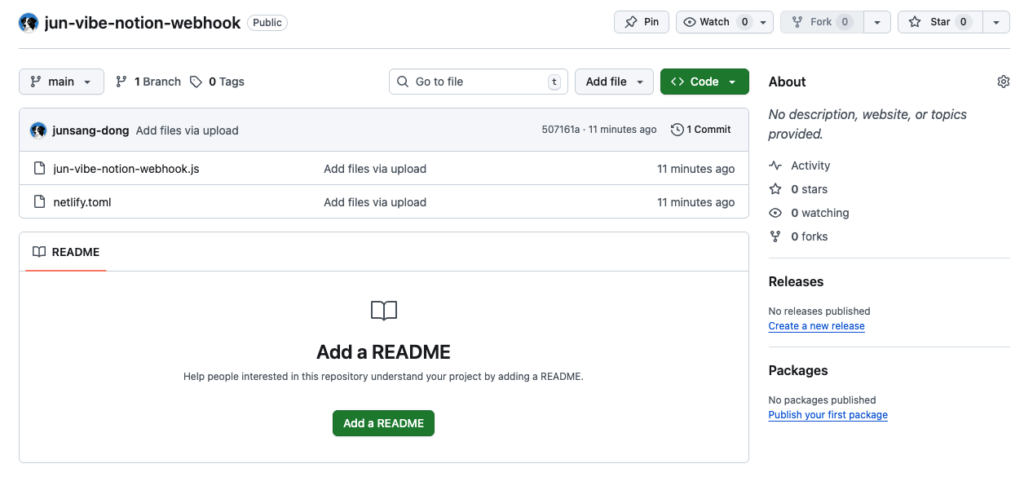Click into the Go to file field
This screenshot has height=477, width=1024.
pyautogui.click(x=478, y=82)
